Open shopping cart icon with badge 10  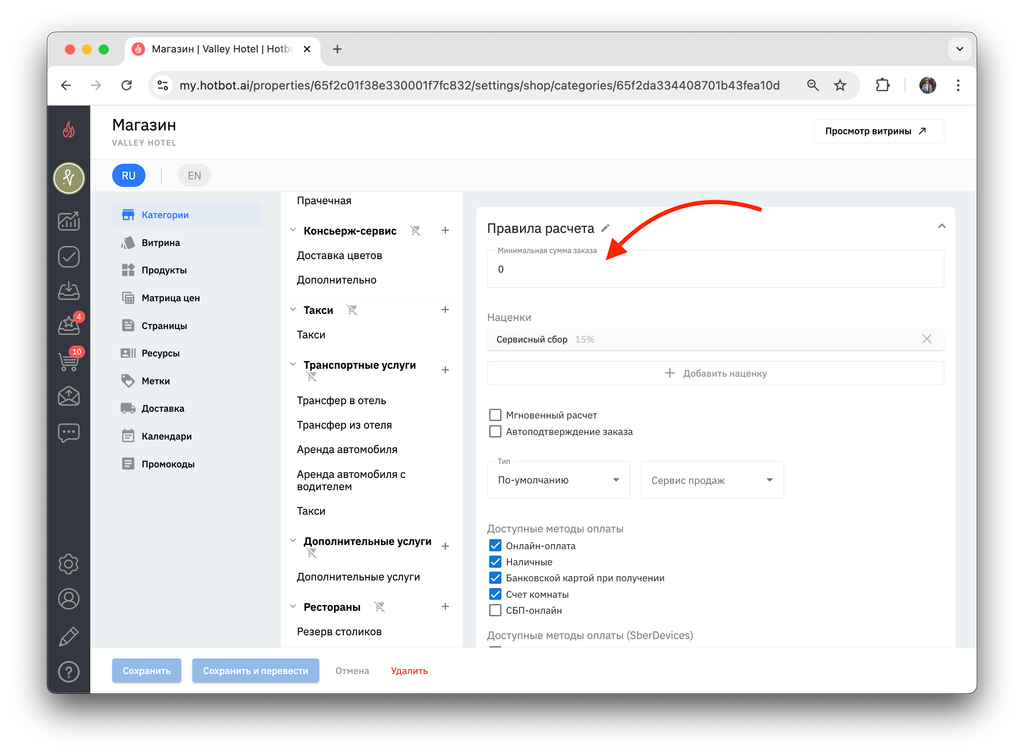pyautogui.click(x=69, y=360)
